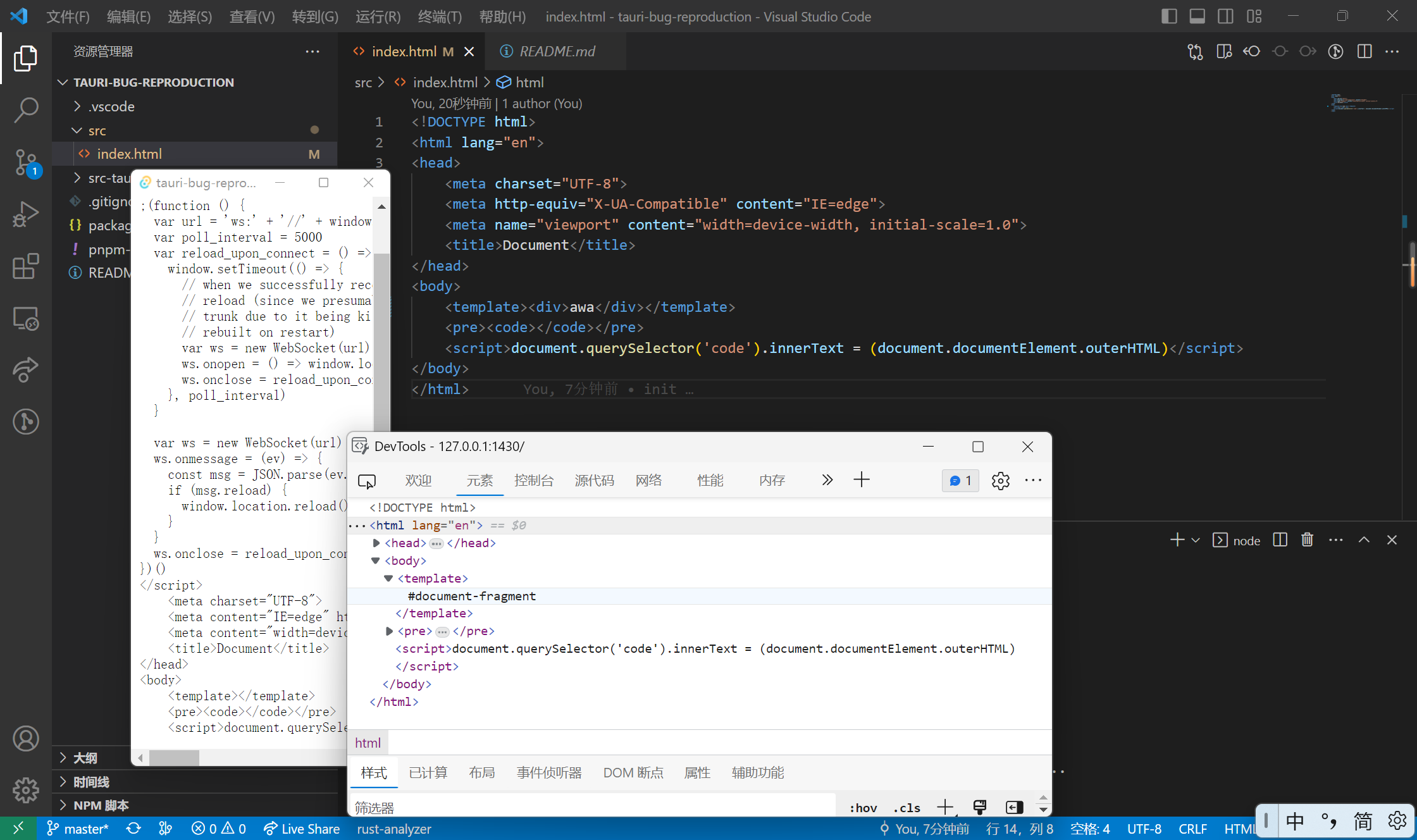Open the 终端(T) menu
1417x840 pixels.
coord(439,16)
